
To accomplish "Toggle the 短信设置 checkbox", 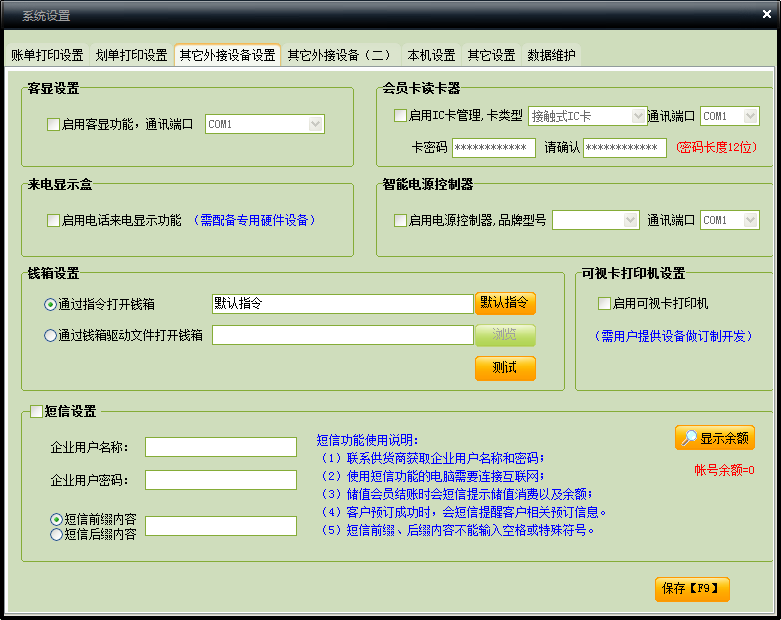I will [x=37, y=411].
